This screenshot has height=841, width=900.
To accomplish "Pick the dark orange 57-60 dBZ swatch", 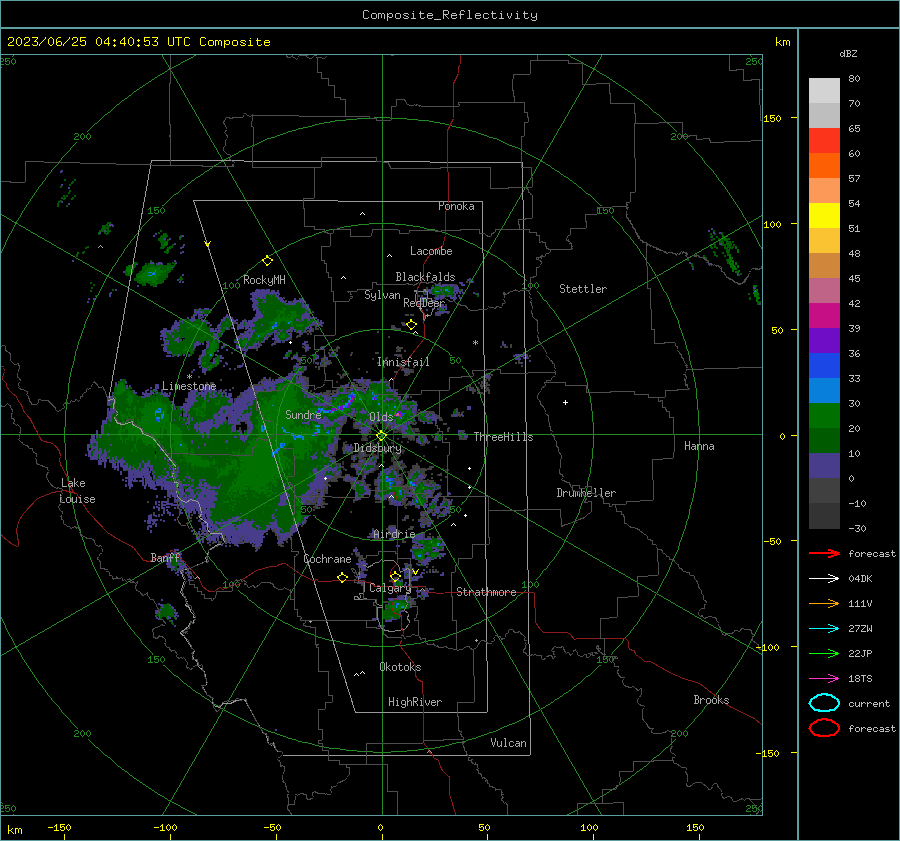I will [824, 166].
